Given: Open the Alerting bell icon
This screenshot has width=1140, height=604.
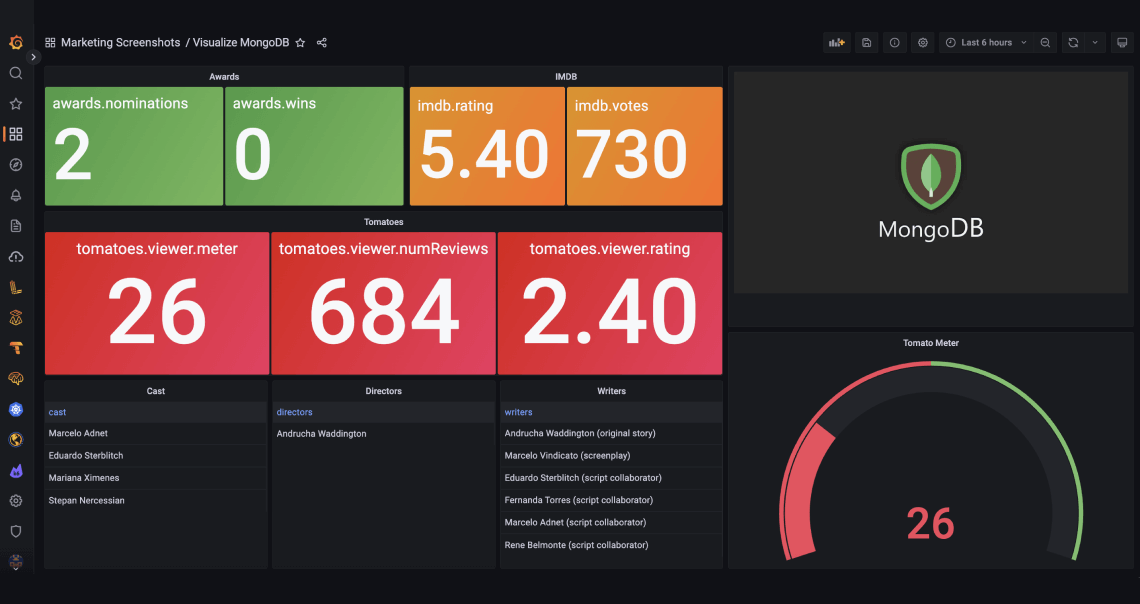Looking at the screenshot, I should (x=14, y=195).
